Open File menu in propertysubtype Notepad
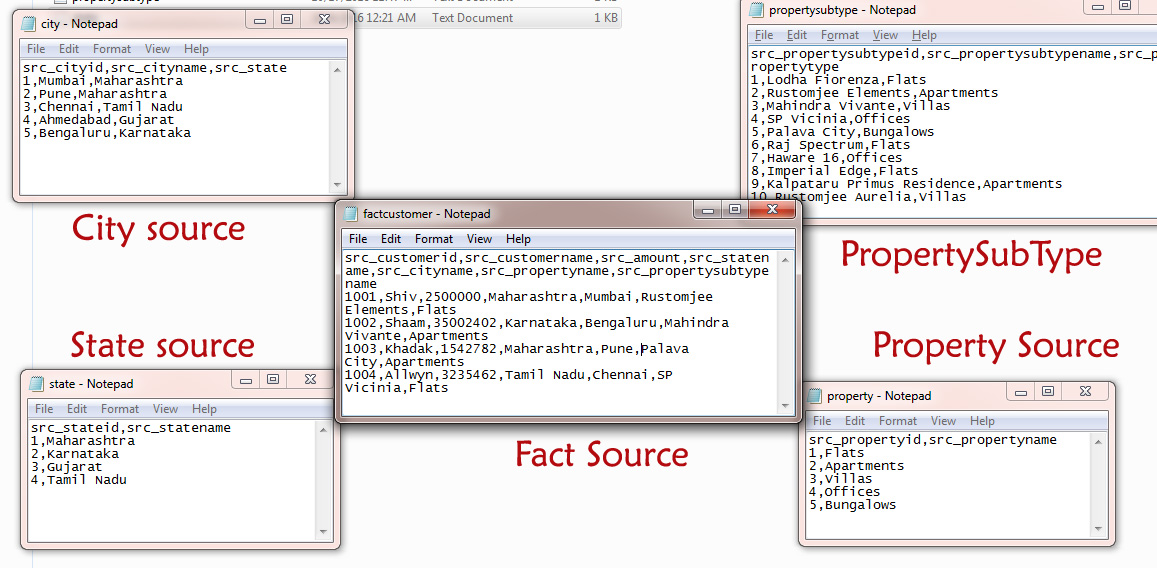Image resolution: width=1157 pixels, height=568 pixels. tap(764, 35)
